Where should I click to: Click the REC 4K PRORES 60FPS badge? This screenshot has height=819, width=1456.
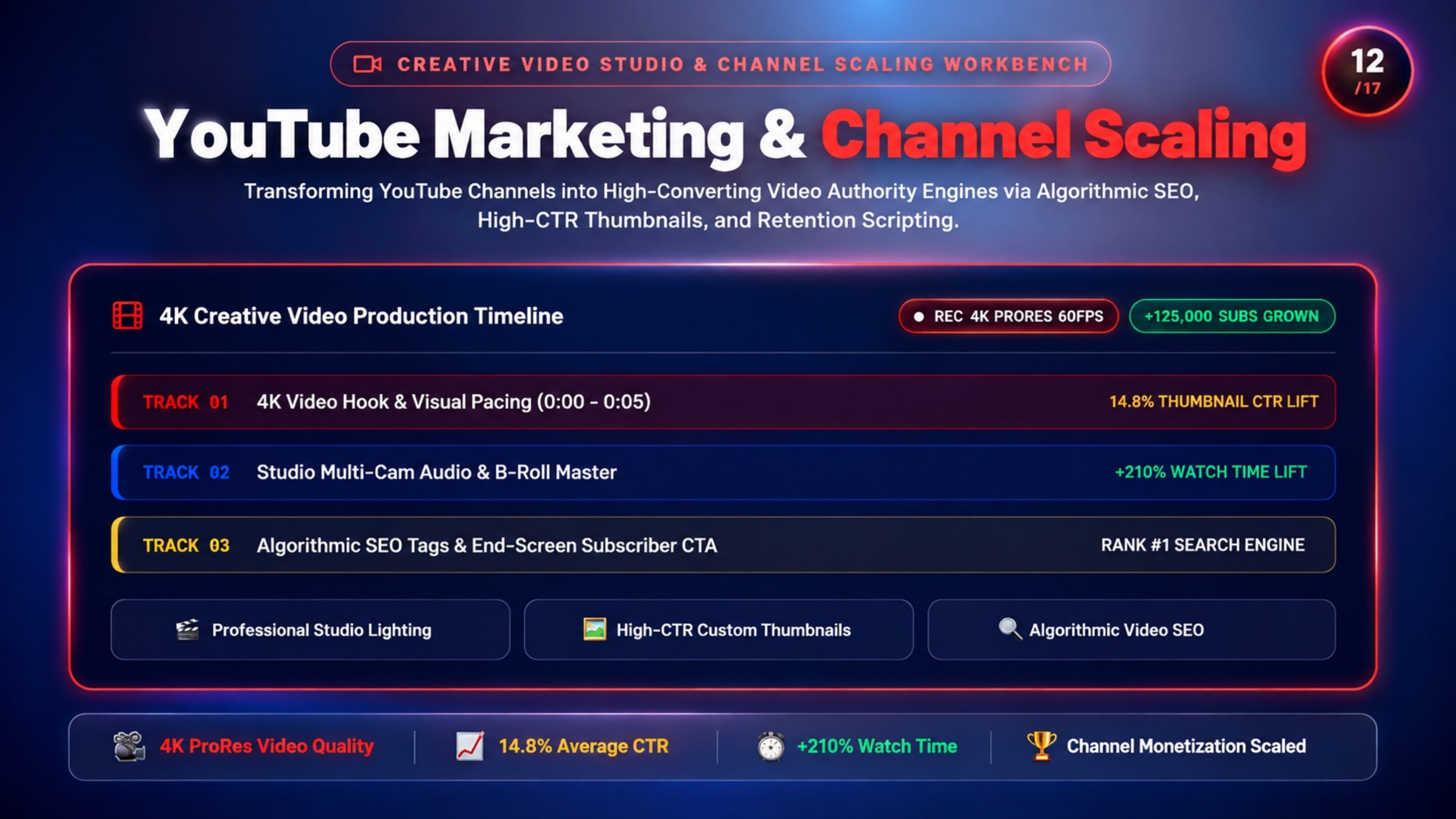tap(1009, 316)
